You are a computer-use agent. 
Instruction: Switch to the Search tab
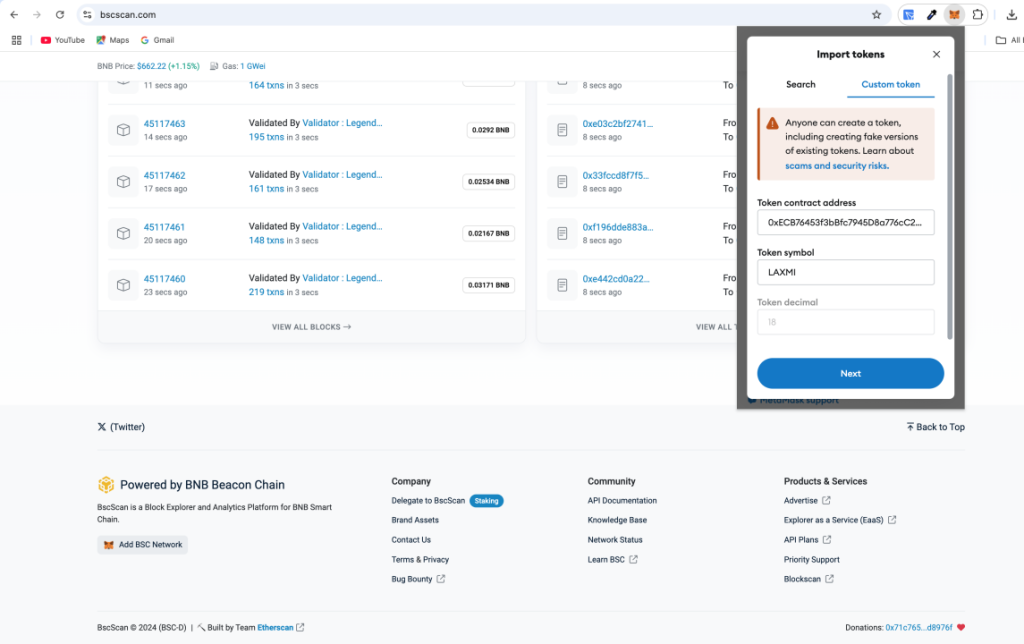tap(800, 85)
